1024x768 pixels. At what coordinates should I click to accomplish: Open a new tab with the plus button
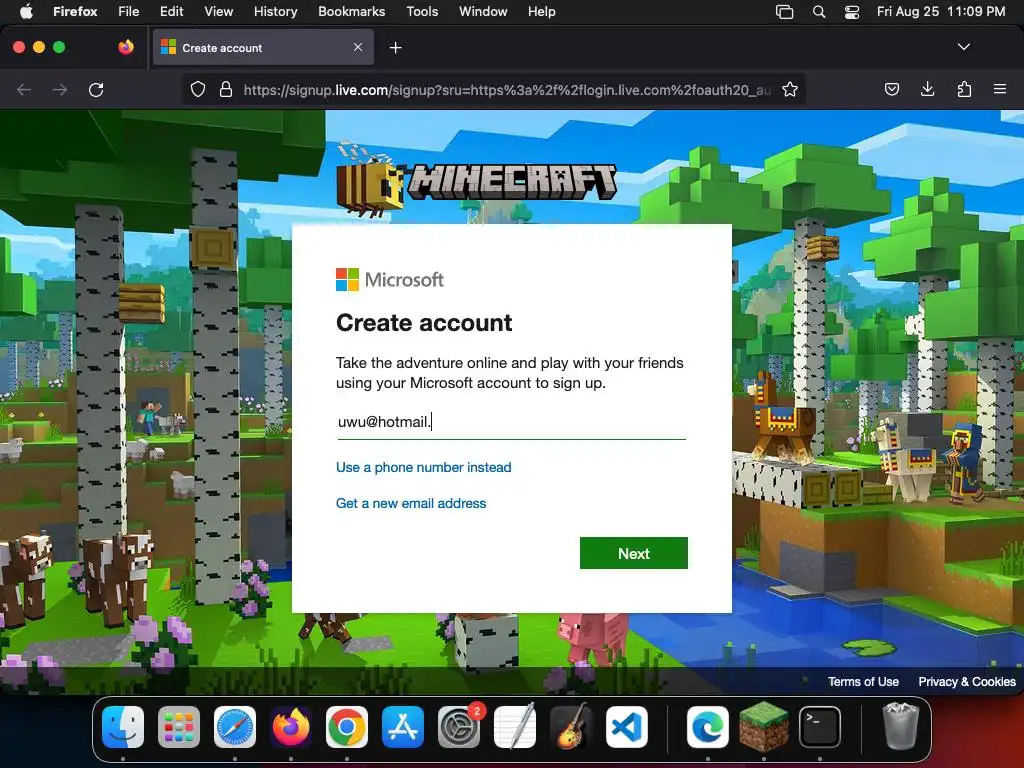[x=395, y=48]
